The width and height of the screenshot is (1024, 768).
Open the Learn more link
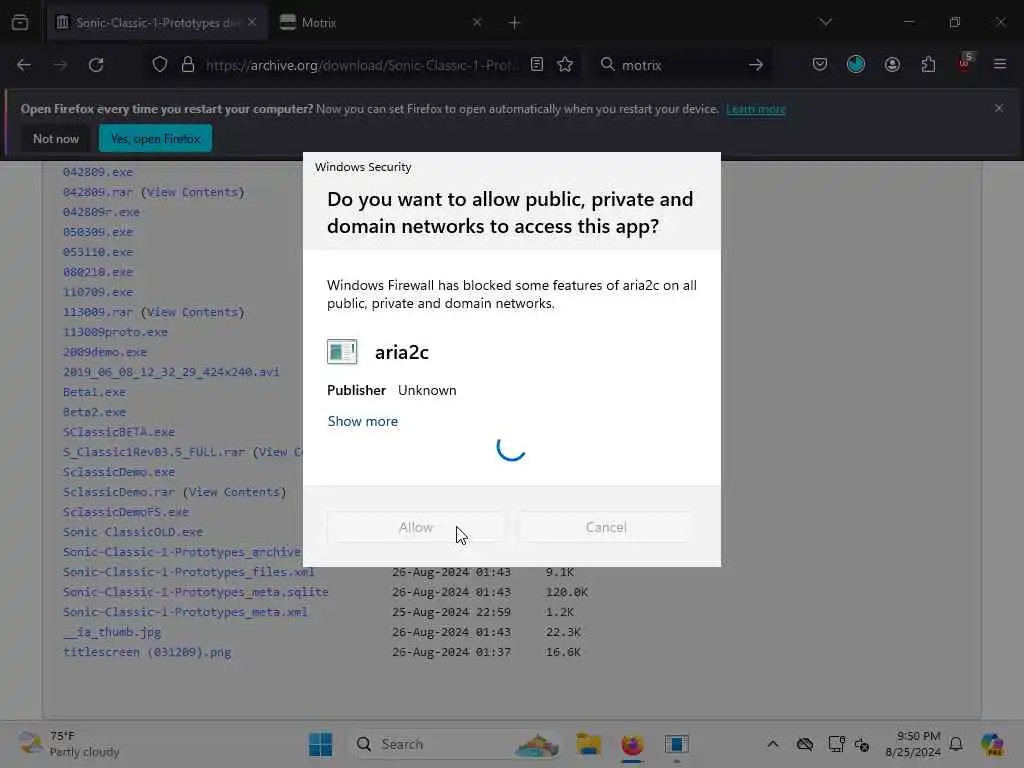tap(756, 109)
